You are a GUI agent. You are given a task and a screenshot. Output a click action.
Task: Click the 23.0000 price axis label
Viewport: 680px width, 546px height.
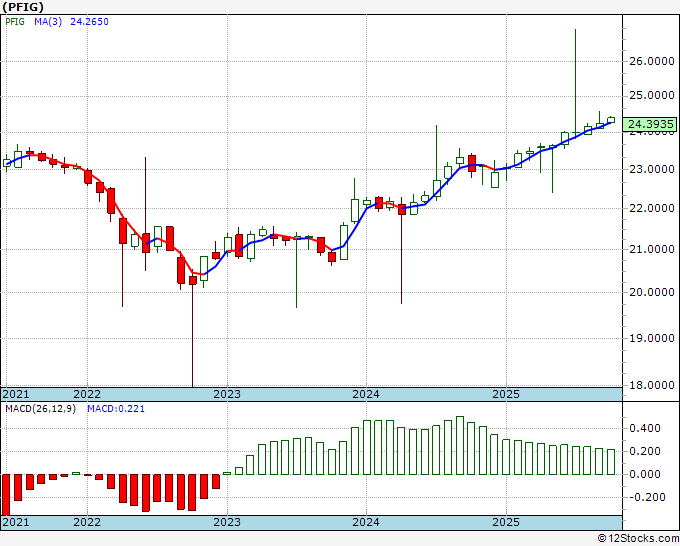pos(652,169)
